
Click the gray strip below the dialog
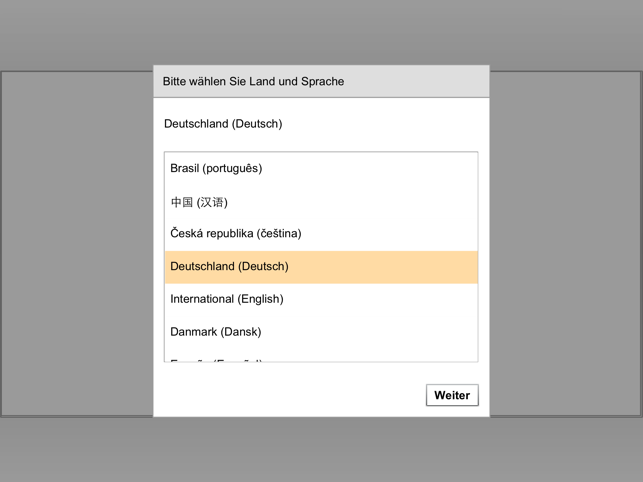tap(320, 448)
